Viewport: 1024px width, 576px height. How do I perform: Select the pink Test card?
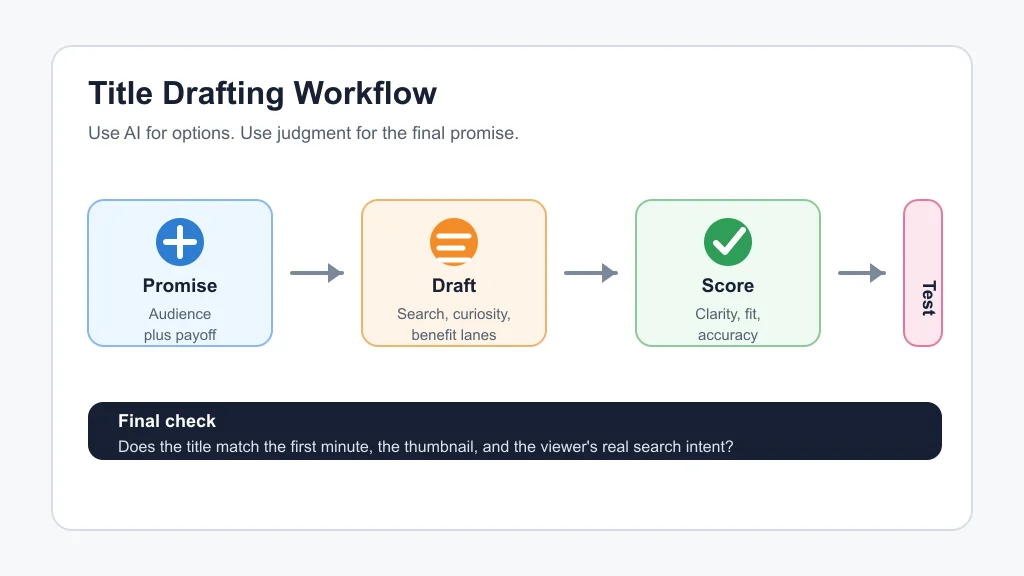923,273
